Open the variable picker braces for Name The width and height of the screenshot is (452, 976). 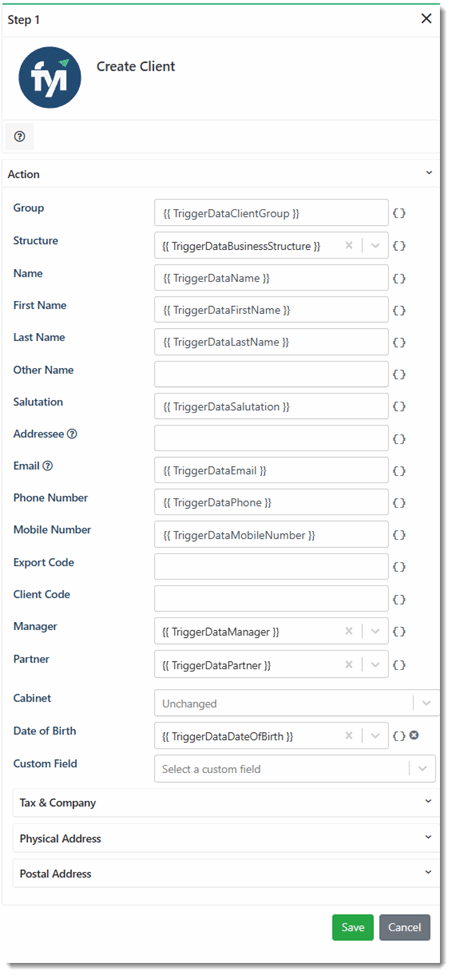[400, 278]
